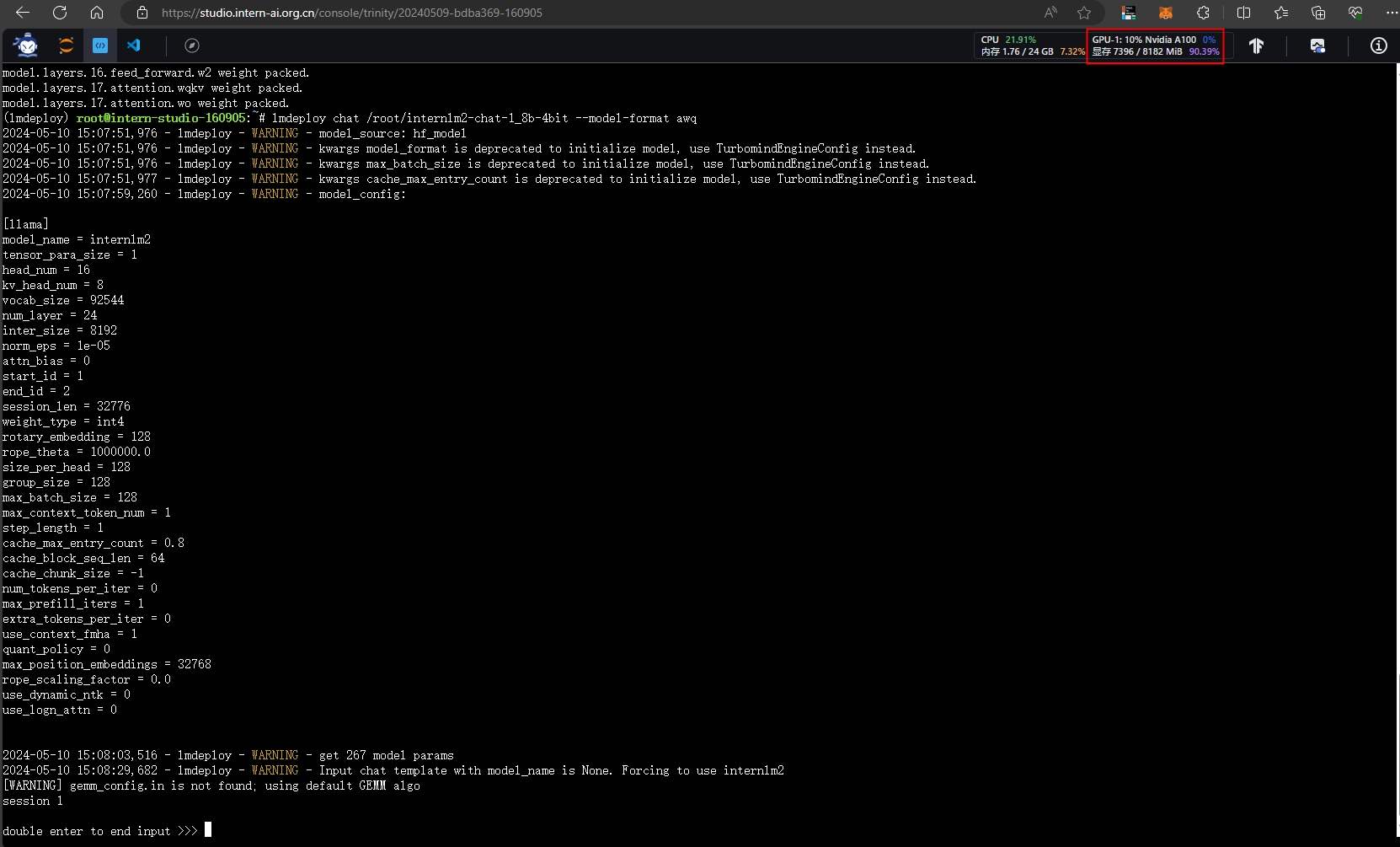Click 'max_position_embeddings = 32768' line
The image size is (1400, 847).
click(x=107, y=664)
